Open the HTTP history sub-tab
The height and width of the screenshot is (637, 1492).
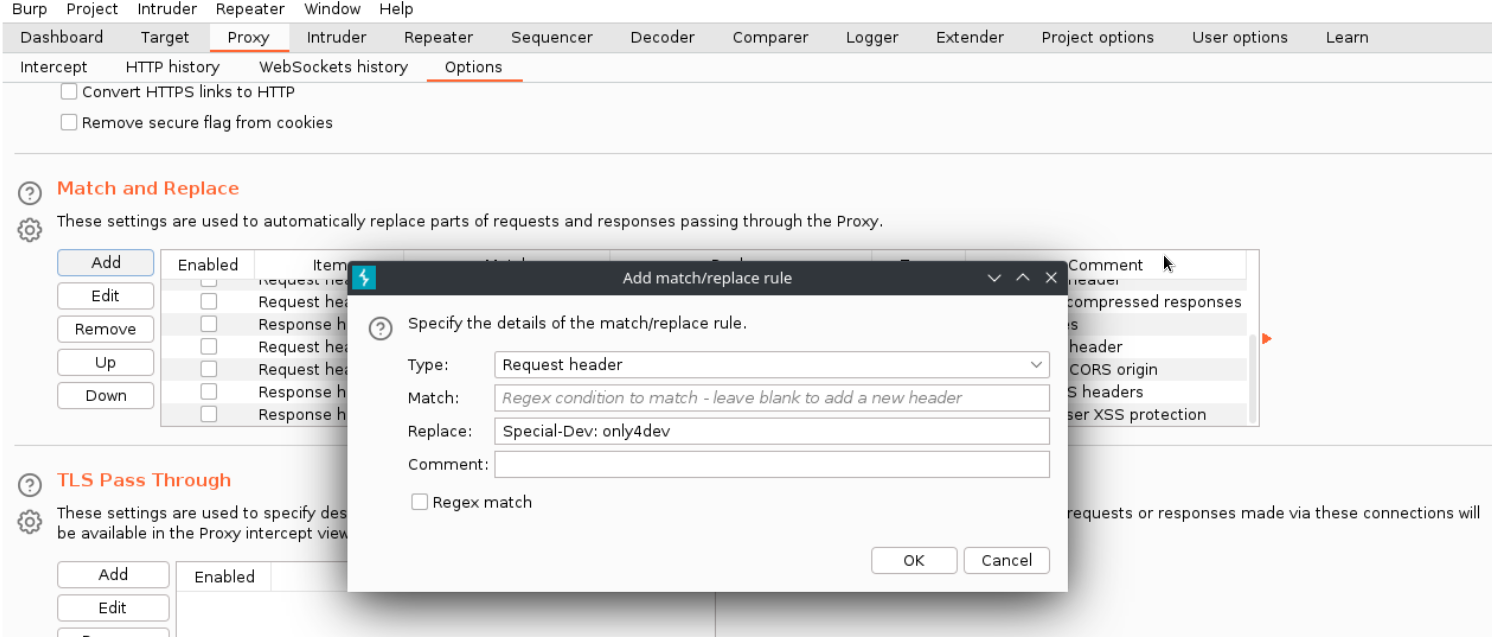click(x=172, y=67)
